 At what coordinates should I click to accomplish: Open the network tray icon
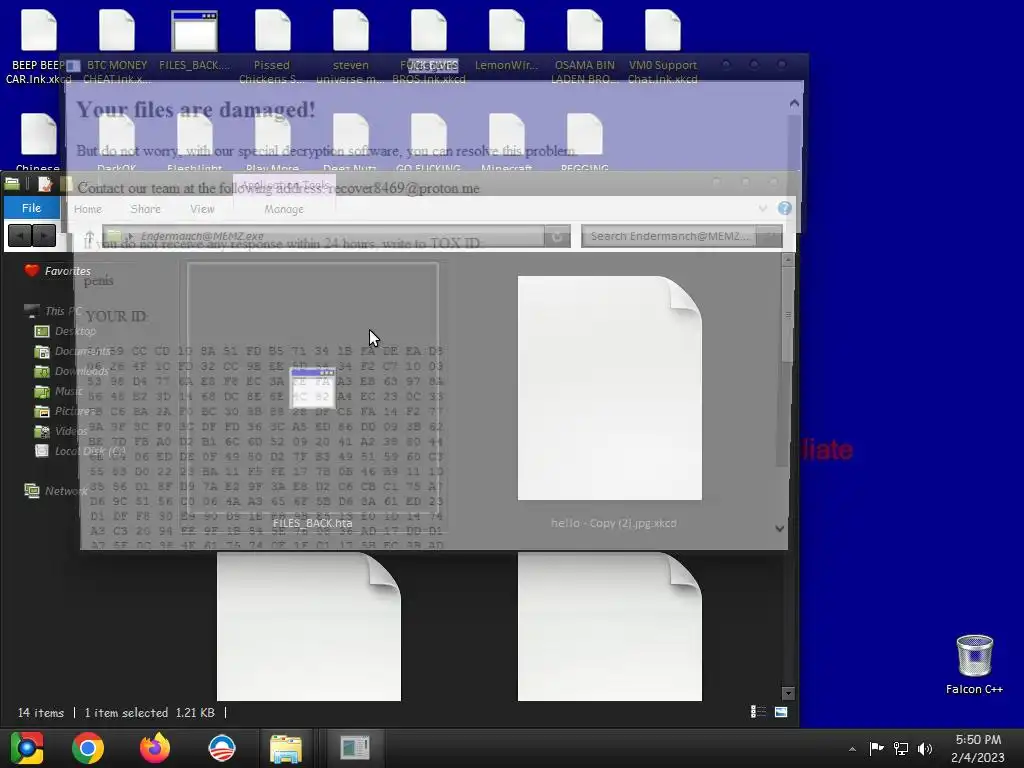[901, 748]
